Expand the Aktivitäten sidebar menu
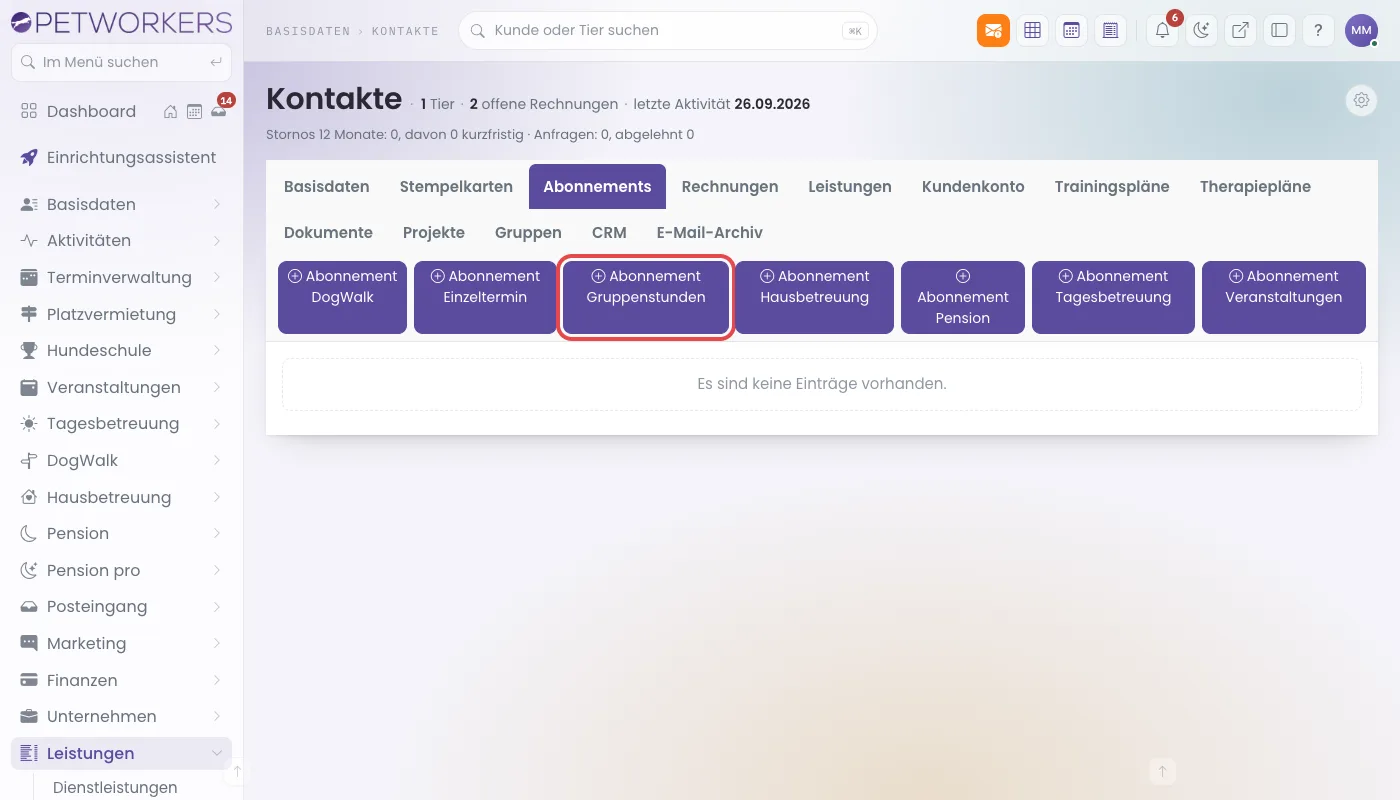Viewport: 1400px width, 800px height. click(120, 240)
